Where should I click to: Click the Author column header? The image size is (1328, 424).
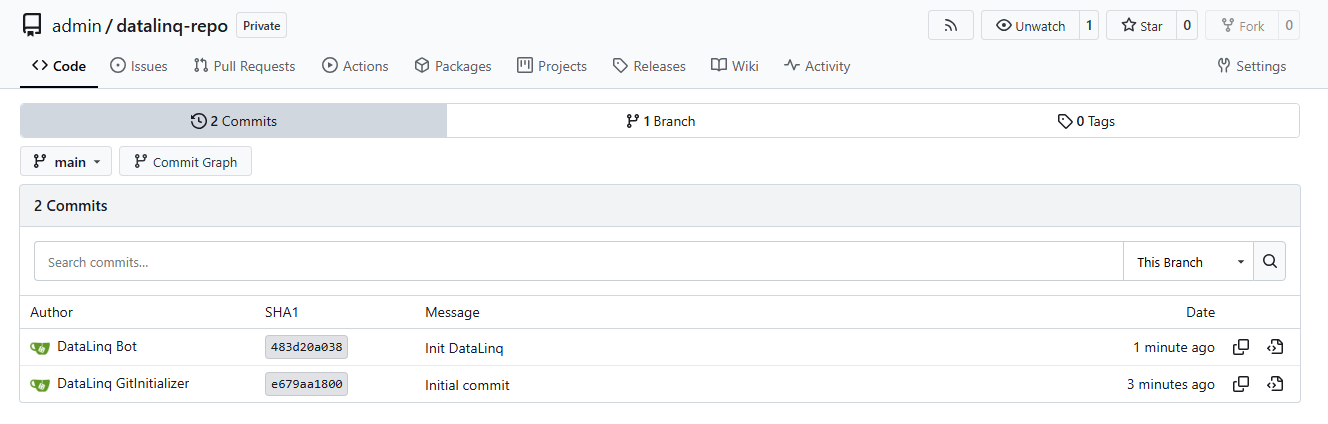tap(51, 312)
